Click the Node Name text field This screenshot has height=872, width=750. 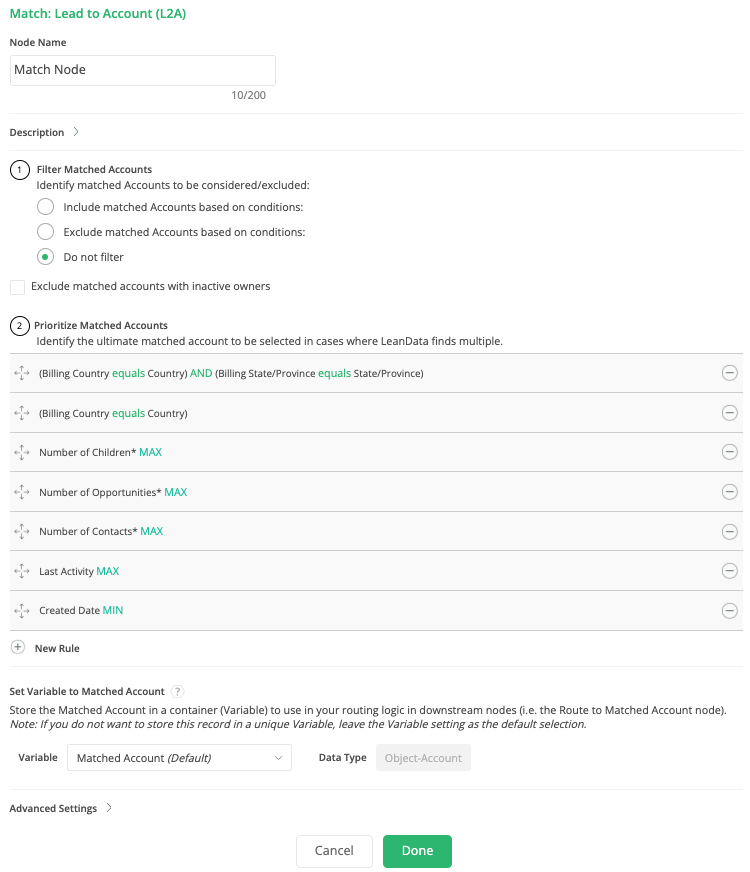coord(143,70)
